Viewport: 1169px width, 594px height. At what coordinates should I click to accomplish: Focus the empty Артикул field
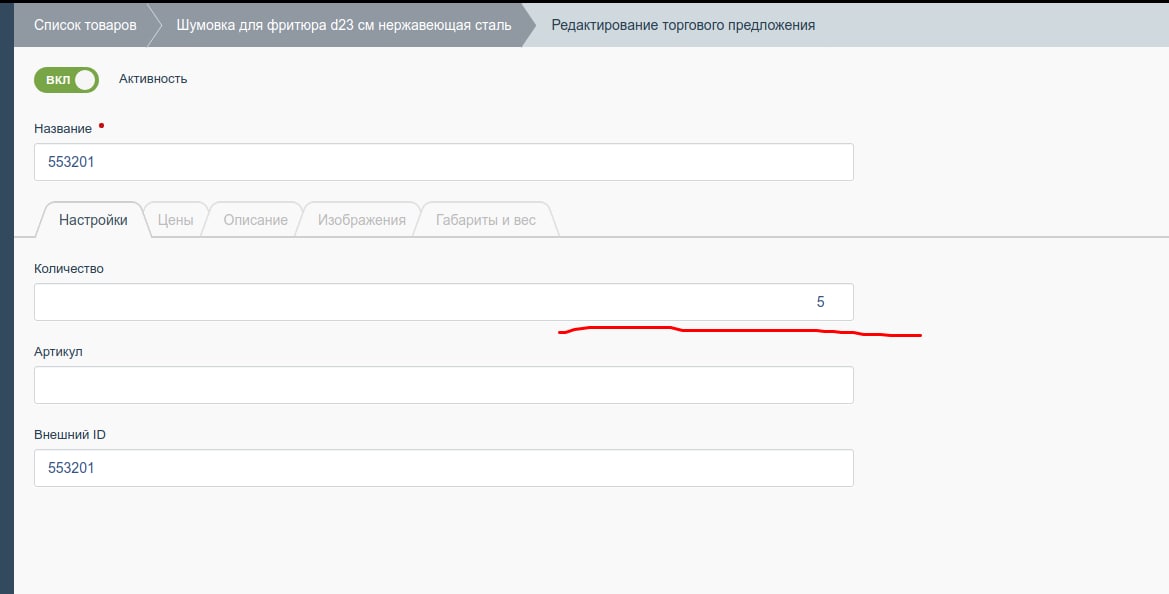tap(444, 385)
